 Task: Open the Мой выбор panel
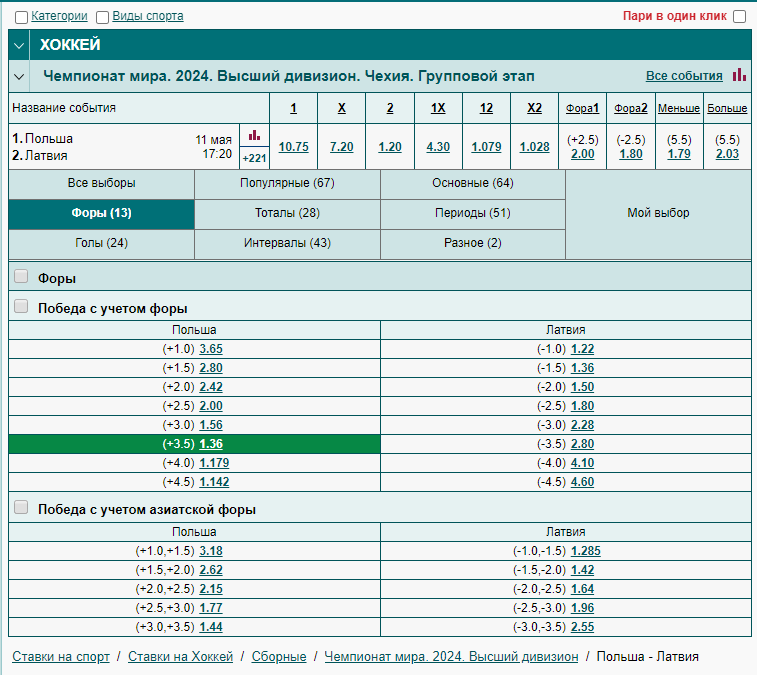[x=658, y=213]
